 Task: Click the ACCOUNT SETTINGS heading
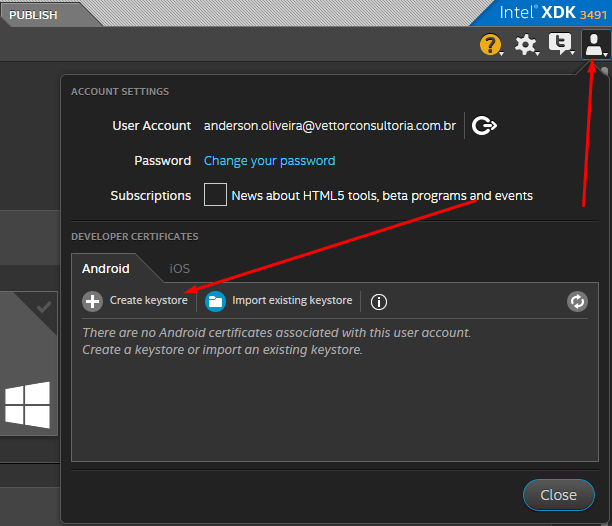120,91
